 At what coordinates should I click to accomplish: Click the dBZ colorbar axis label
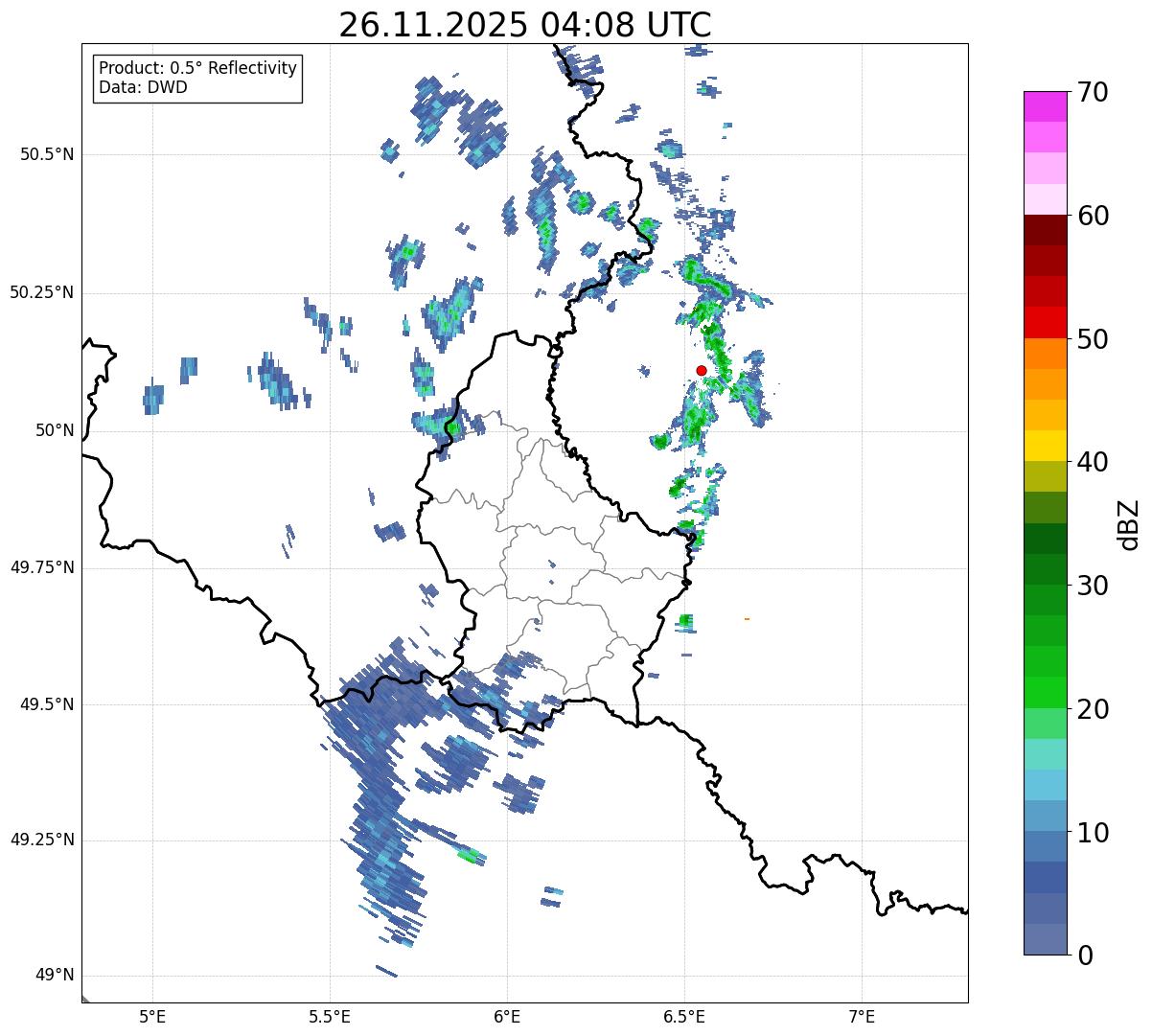1130,524
